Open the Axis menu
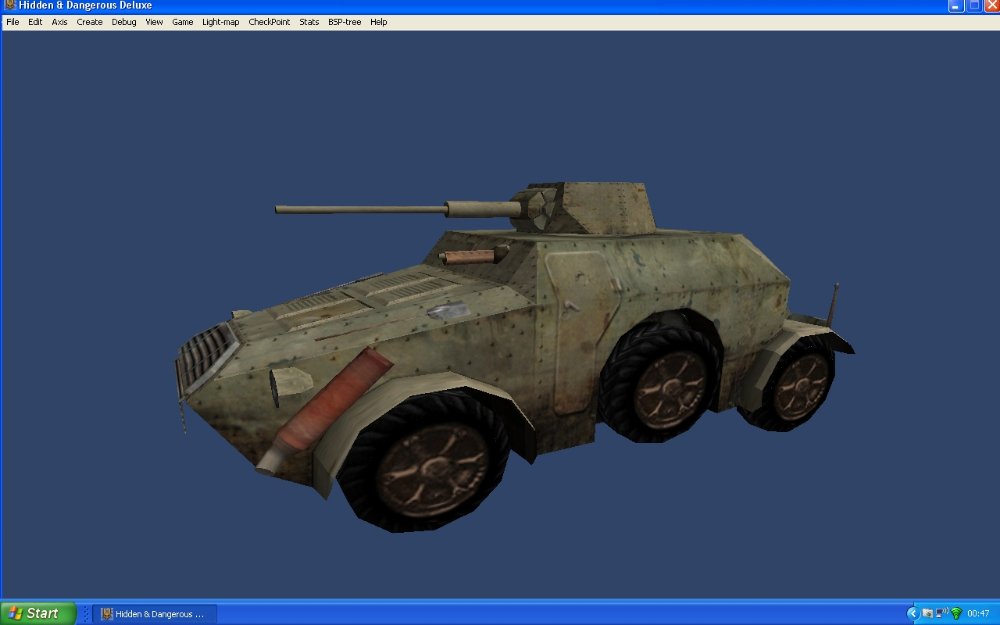 tap(60, 22)
